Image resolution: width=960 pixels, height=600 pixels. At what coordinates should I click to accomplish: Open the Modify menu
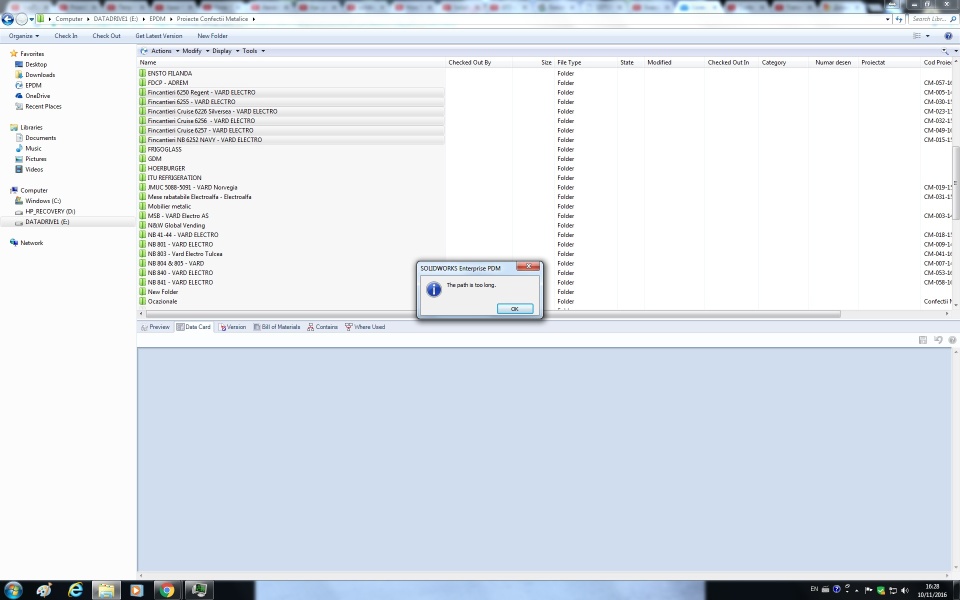coord(195,51)
